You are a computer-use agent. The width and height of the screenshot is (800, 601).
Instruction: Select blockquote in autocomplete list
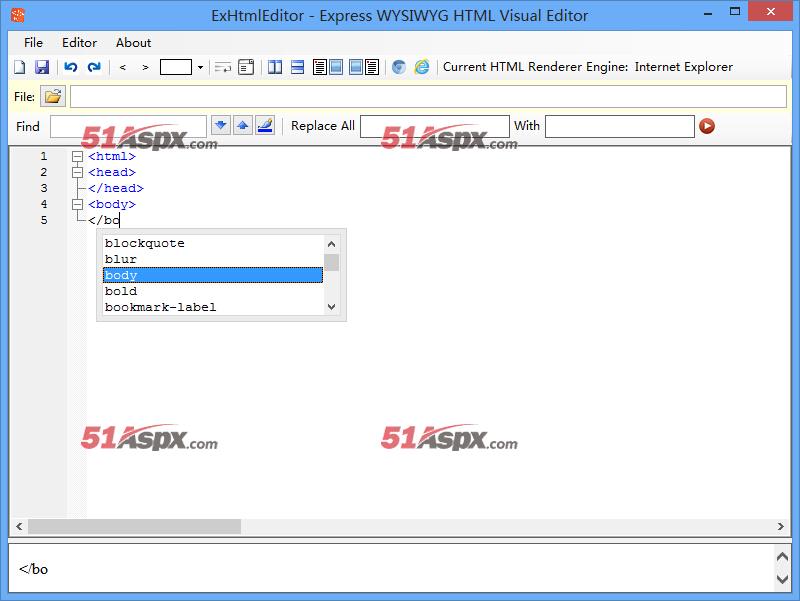click(x=213, y=243)
